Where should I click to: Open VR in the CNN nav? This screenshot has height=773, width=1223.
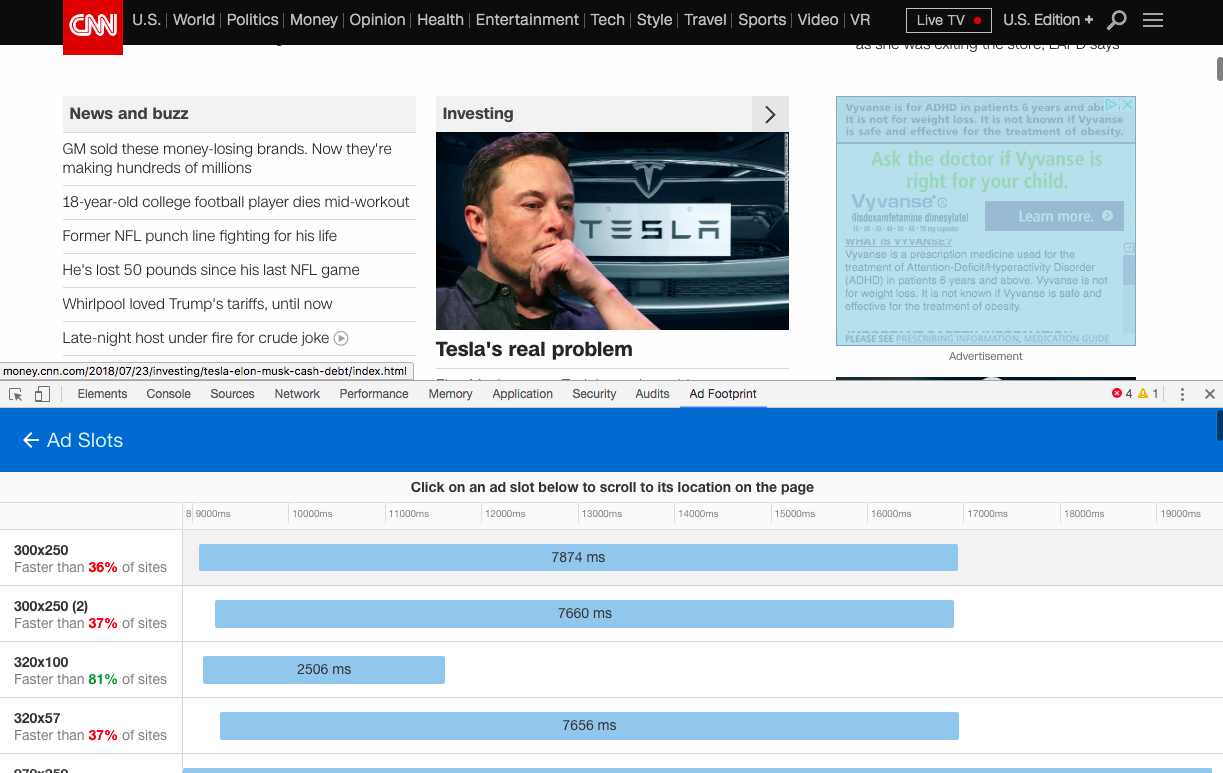coord(860,20)
